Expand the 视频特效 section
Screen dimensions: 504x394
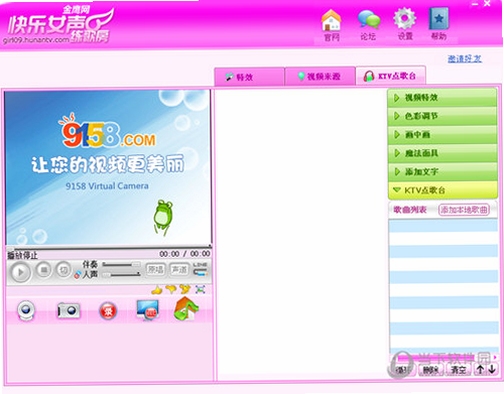click(x=442, y=98)
